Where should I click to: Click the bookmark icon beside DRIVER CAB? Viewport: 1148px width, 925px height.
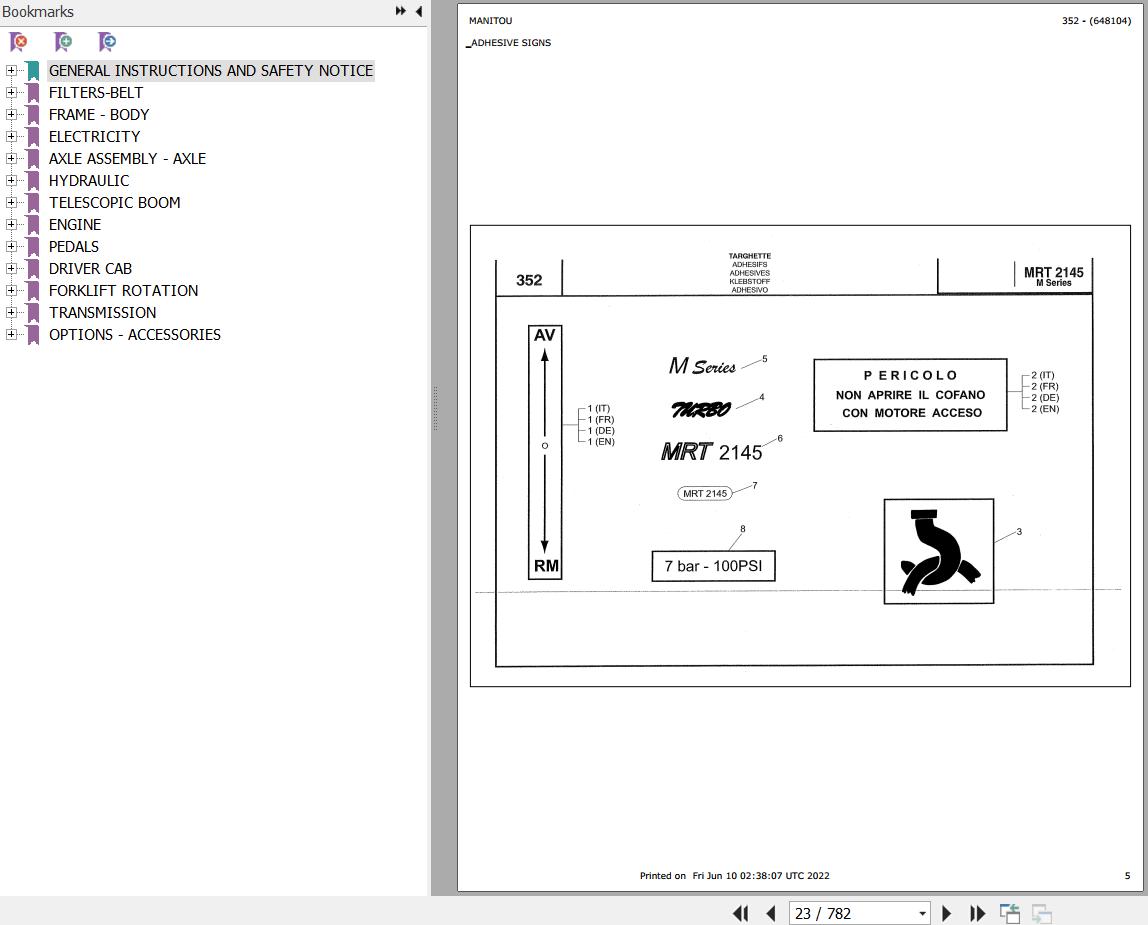pos(33,269)
